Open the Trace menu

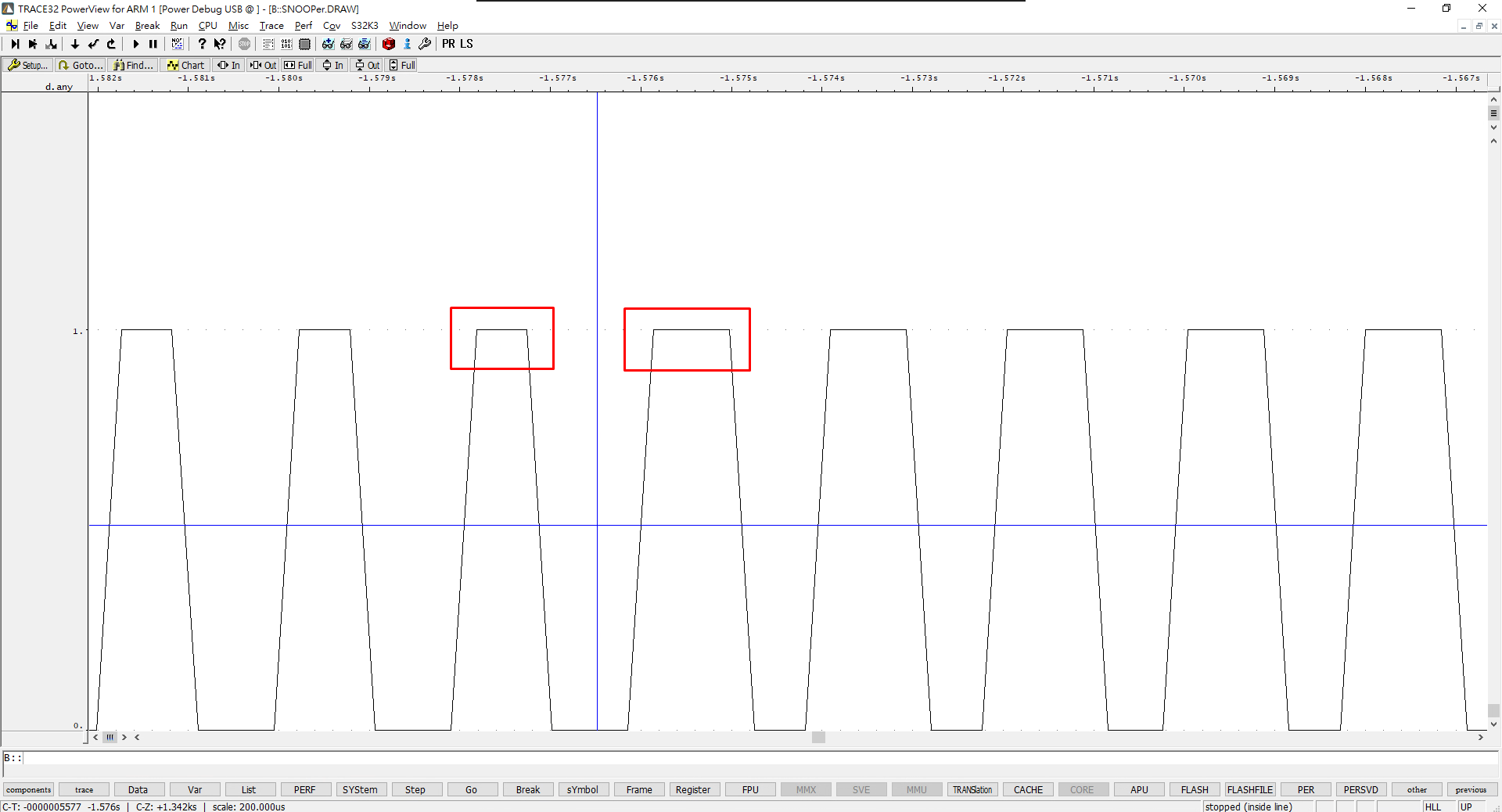[x=271, y=26]
